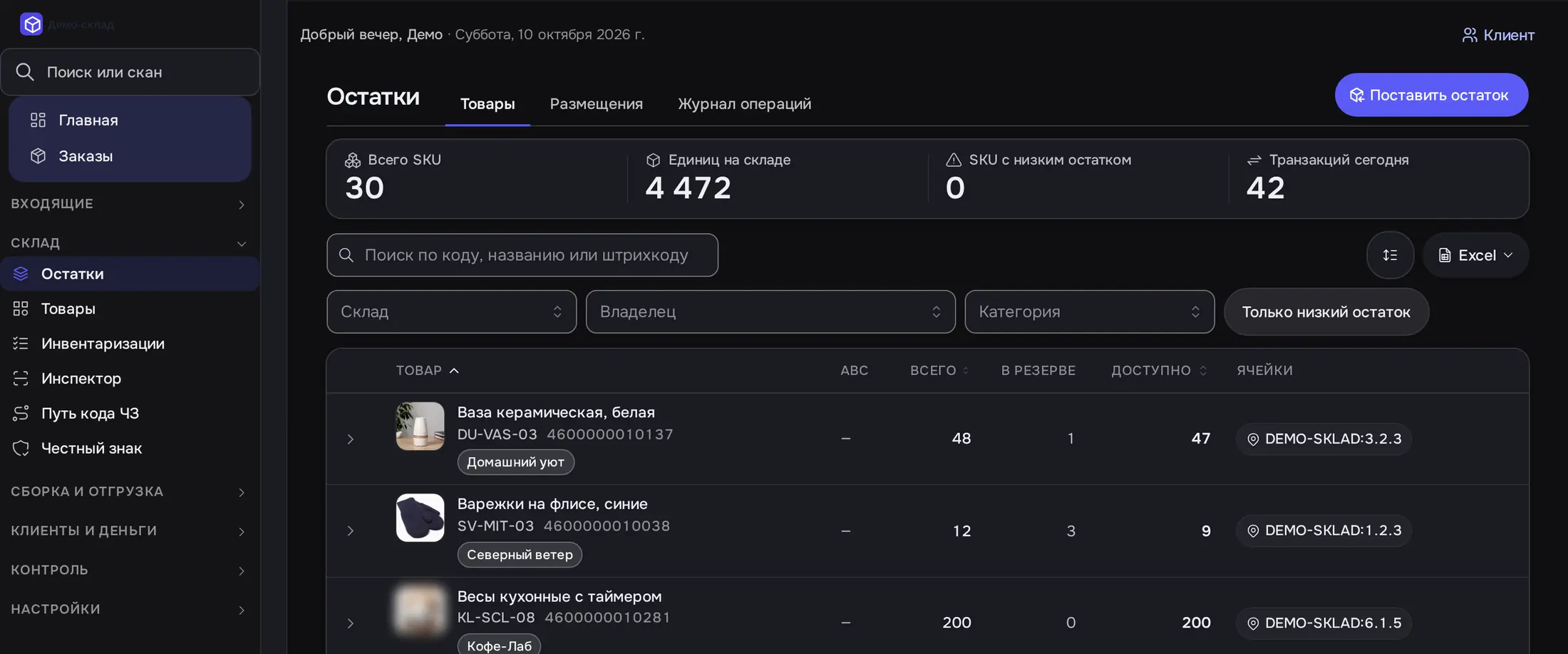Expand the Ваза керамическая, белая row
The width and height of the screenshot is (1568, 654).
tap(350, 439)
